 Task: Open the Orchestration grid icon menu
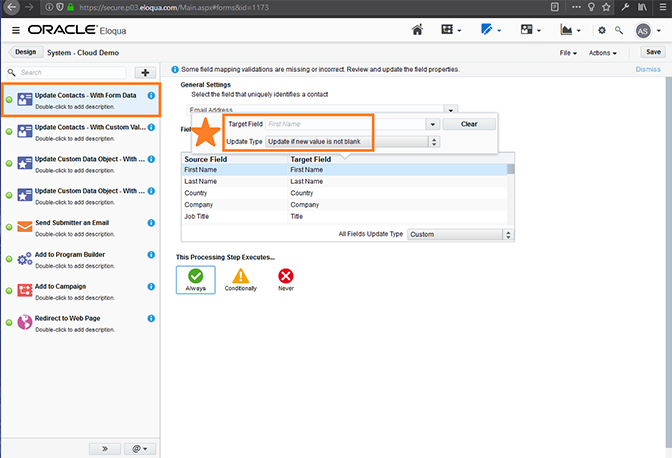(x=451, y=30)
